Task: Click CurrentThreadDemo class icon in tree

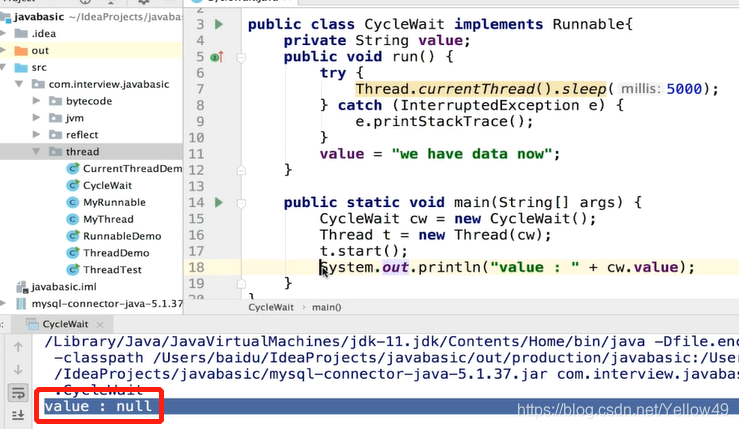Action: tap(73, 168)
